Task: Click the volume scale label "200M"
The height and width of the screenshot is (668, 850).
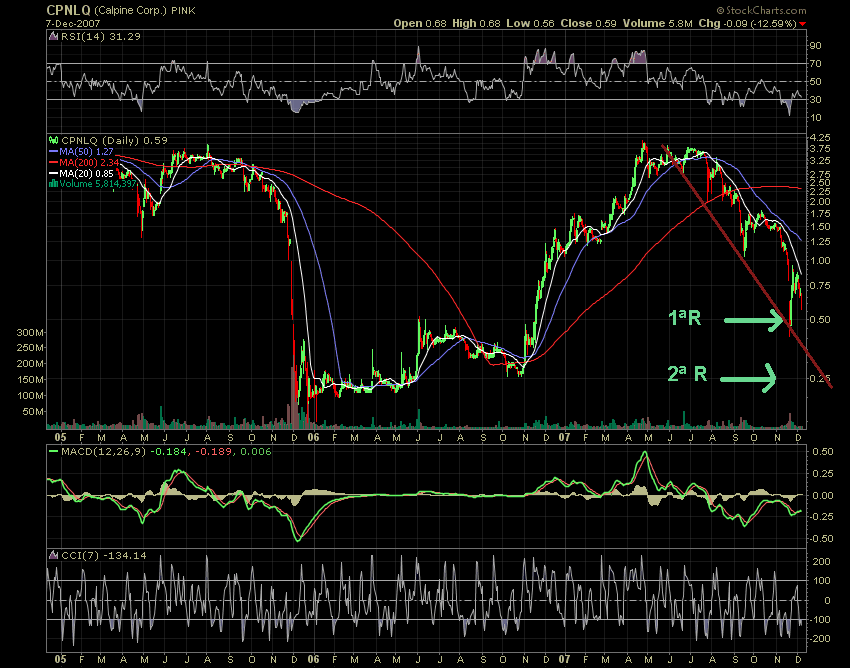Action: (x=30, y=363)
